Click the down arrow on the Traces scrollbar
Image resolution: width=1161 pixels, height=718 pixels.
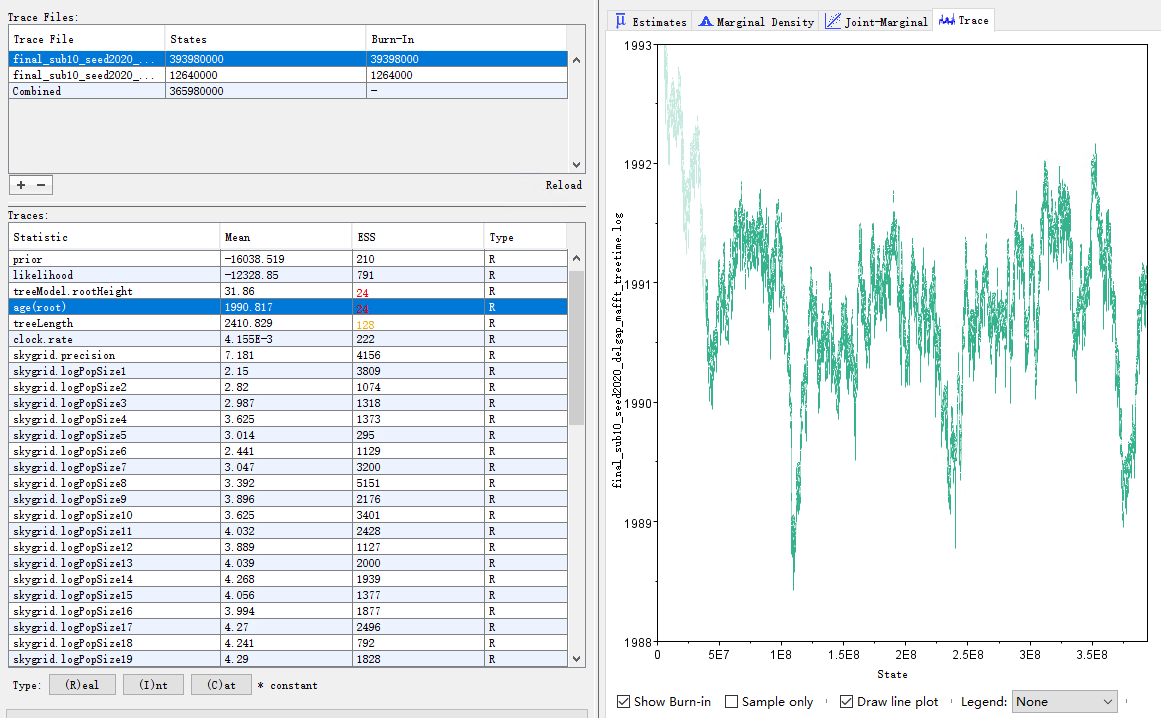click(576, 658)
